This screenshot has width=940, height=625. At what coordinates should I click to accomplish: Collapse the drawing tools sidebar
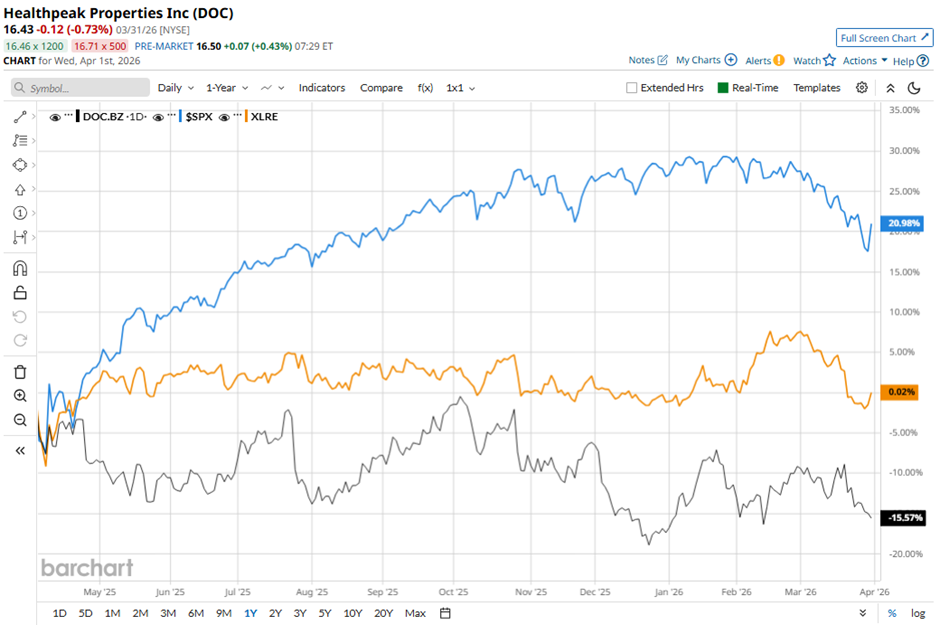coord(20,451)
